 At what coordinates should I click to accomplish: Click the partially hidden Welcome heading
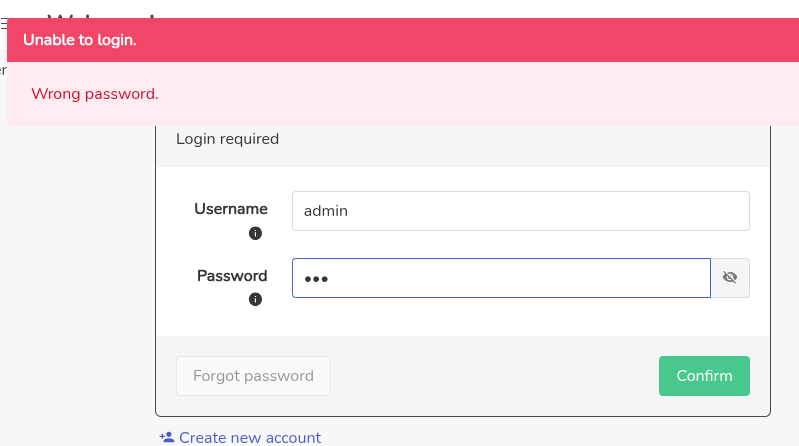tap(102, 16)
